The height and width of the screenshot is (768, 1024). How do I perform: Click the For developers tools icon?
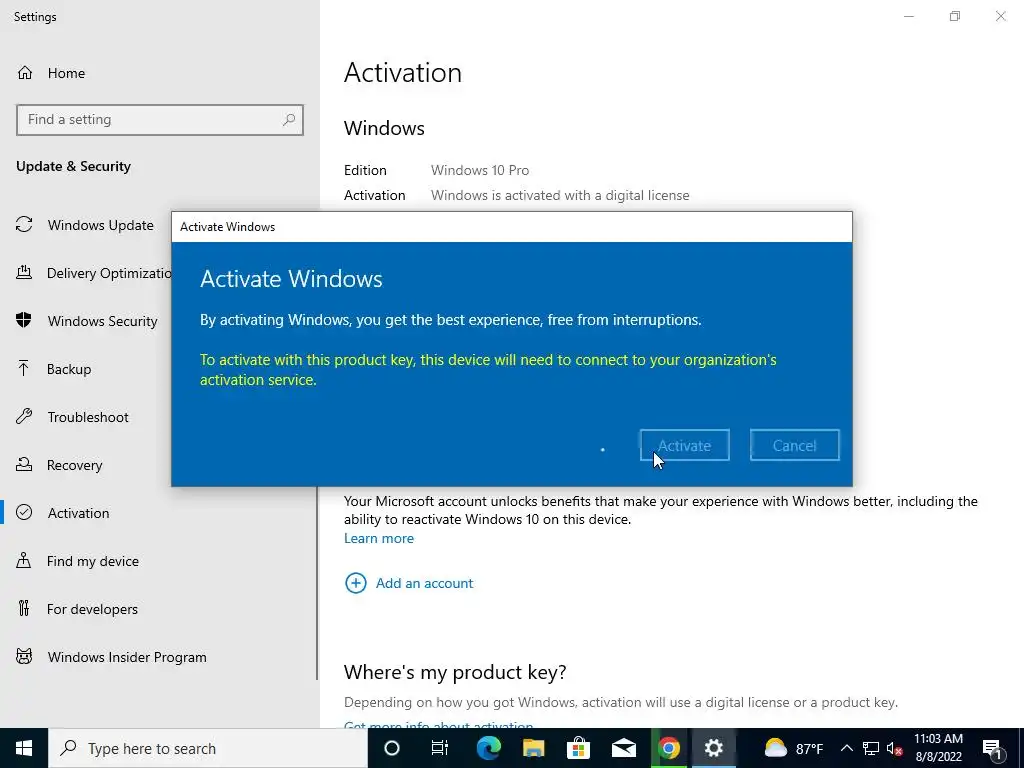(x=24, y=609)
